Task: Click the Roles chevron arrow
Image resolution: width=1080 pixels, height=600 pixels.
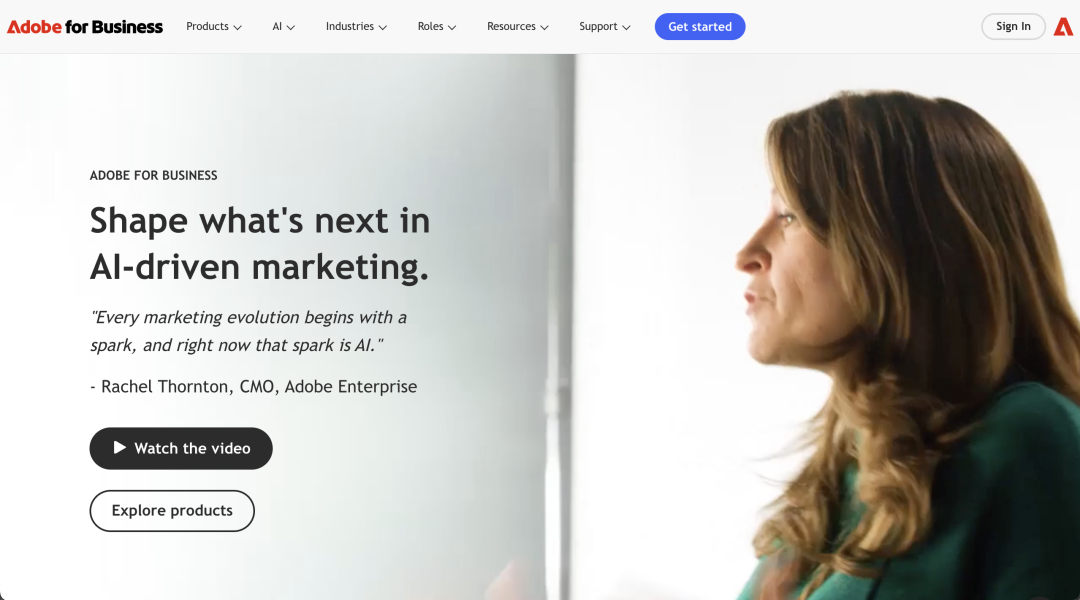Action: tap(452, 28)
